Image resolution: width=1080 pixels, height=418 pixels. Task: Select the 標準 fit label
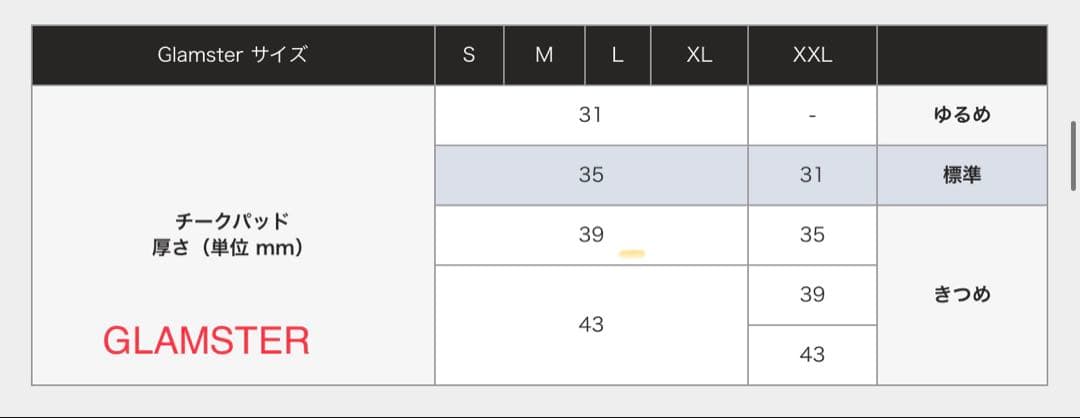(x=961, y=175)
